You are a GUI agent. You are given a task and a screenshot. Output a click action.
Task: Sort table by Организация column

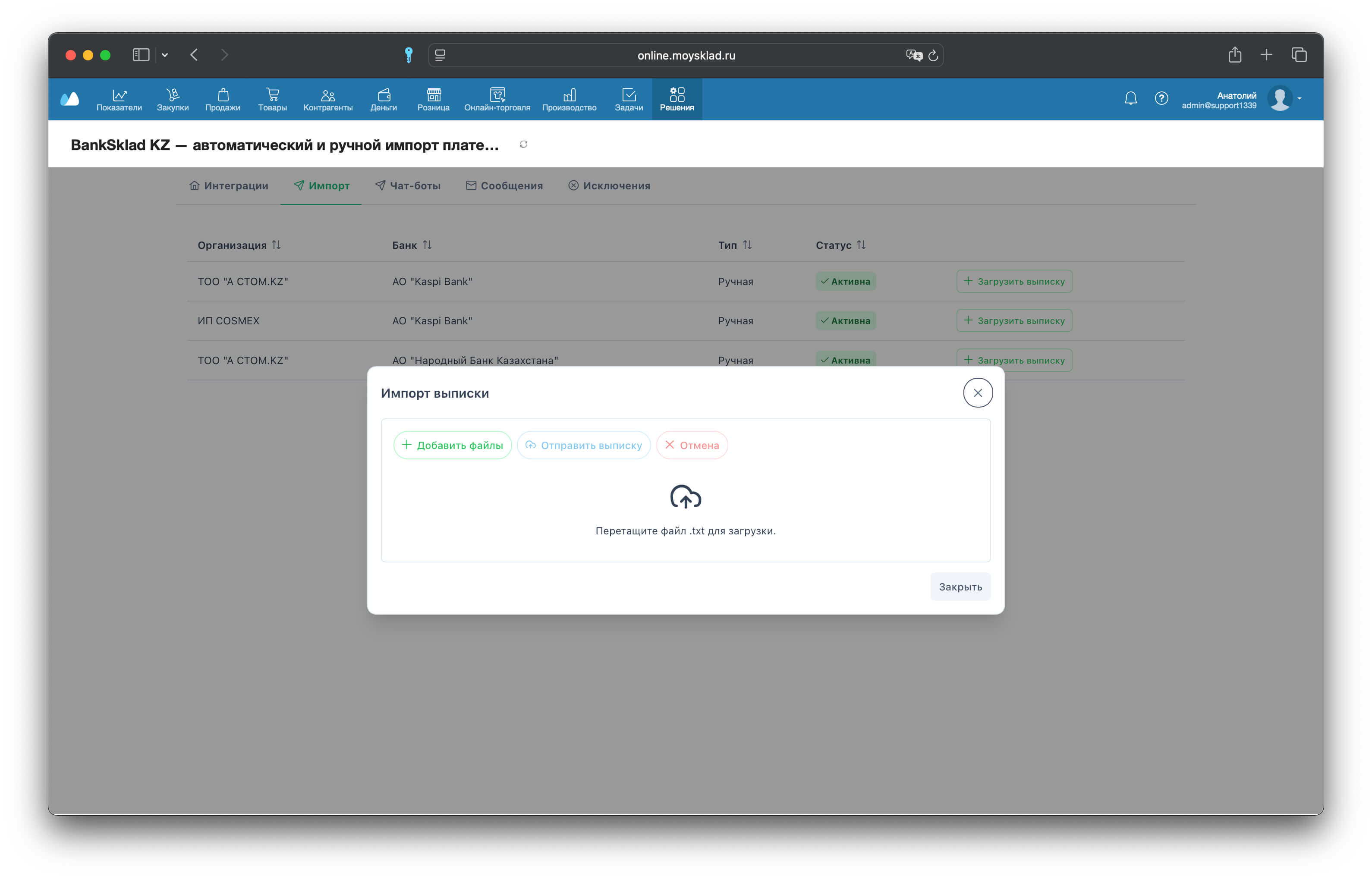point(239,245)
